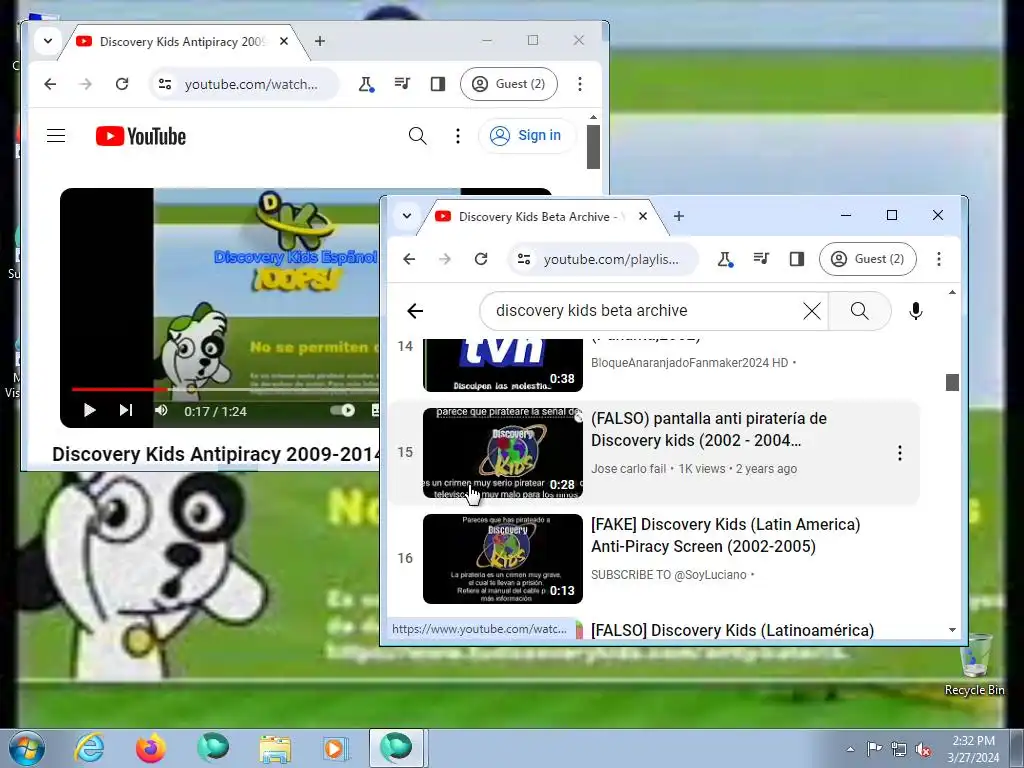The width and height of the screenshot is (1024, 768).
Task: Go to YouTube home via logo
Action: 141,136
